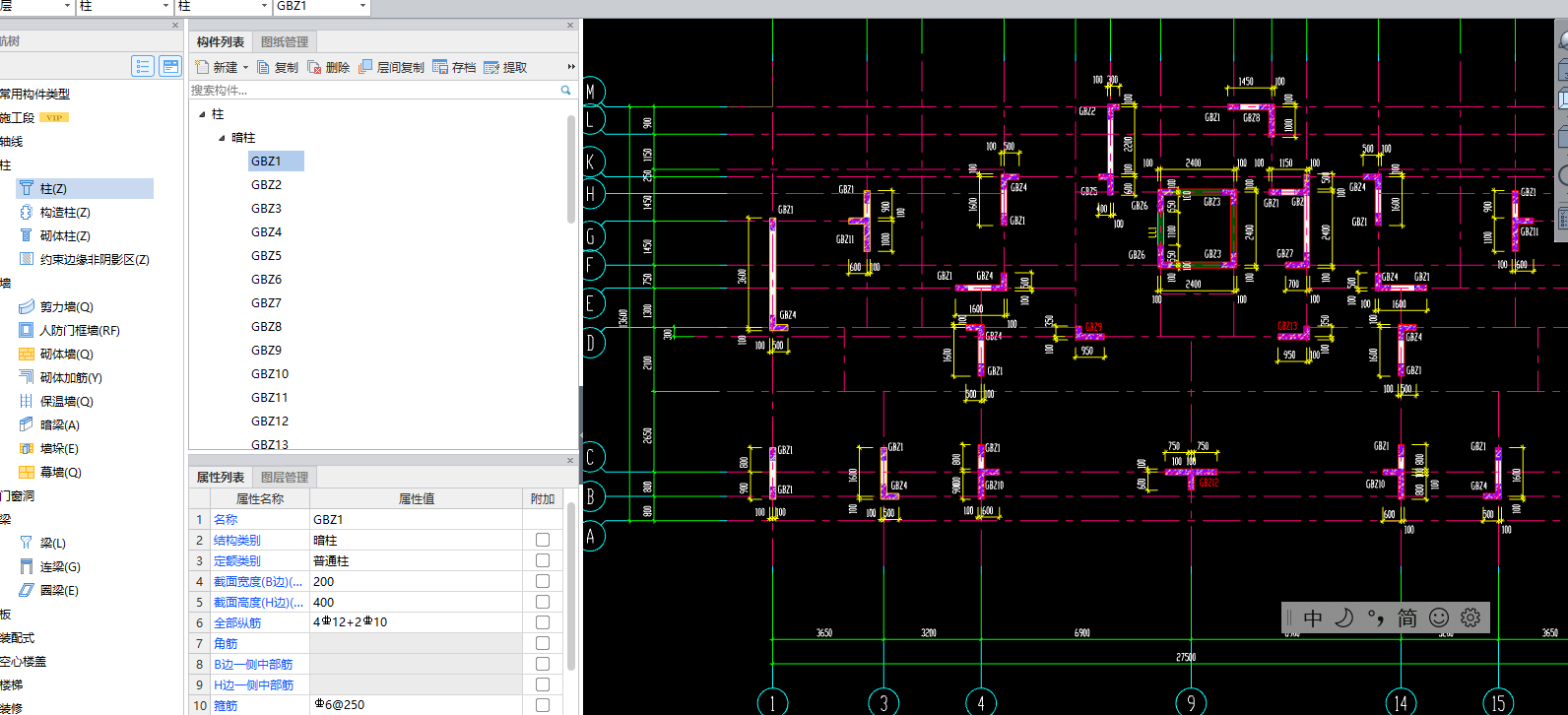Tick the 附加 checkbox for H边一侧中部筋
Viewport: 1568px width, 715px height.
click(543, 684)
